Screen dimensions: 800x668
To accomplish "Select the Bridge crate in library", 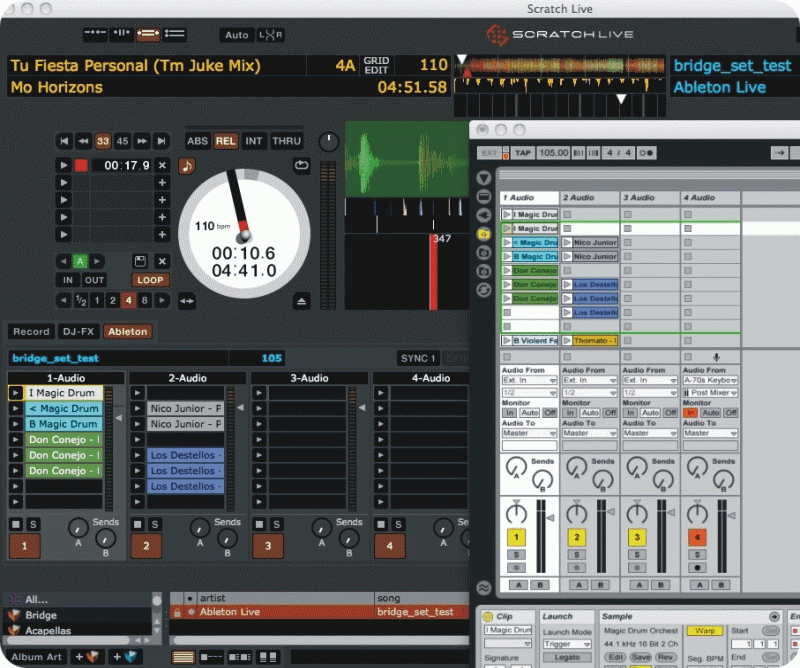I will 41,615.
